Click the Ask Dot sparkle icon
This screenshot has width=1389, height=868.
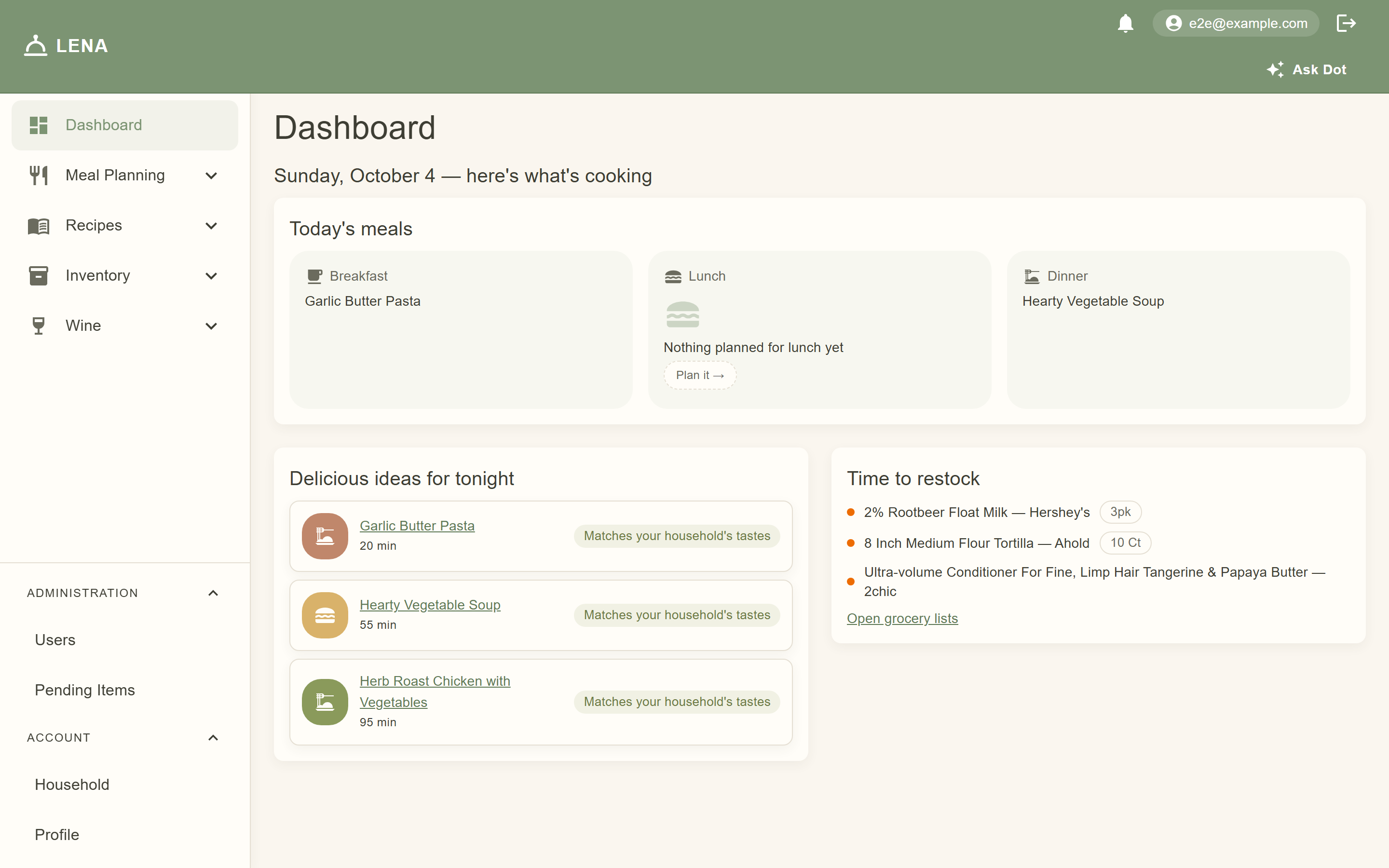click(x=1275, y=69)
